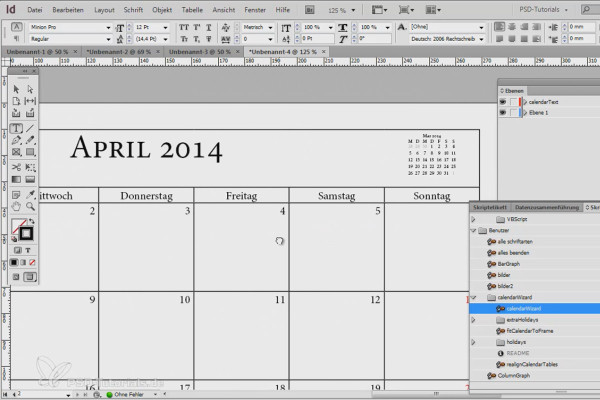
Task: Pick the Free Transform tool
Action: pyautogui.click(x=30, y=167)
